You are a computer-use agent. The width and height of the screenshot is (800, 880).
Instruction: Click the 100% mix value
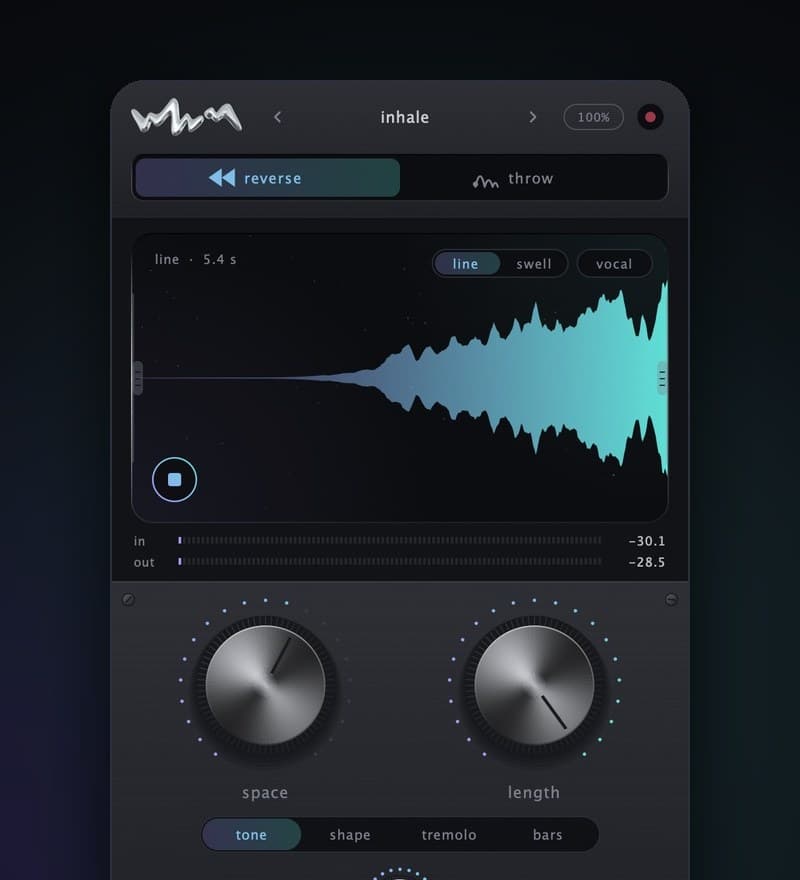click(x=593, y=117)
